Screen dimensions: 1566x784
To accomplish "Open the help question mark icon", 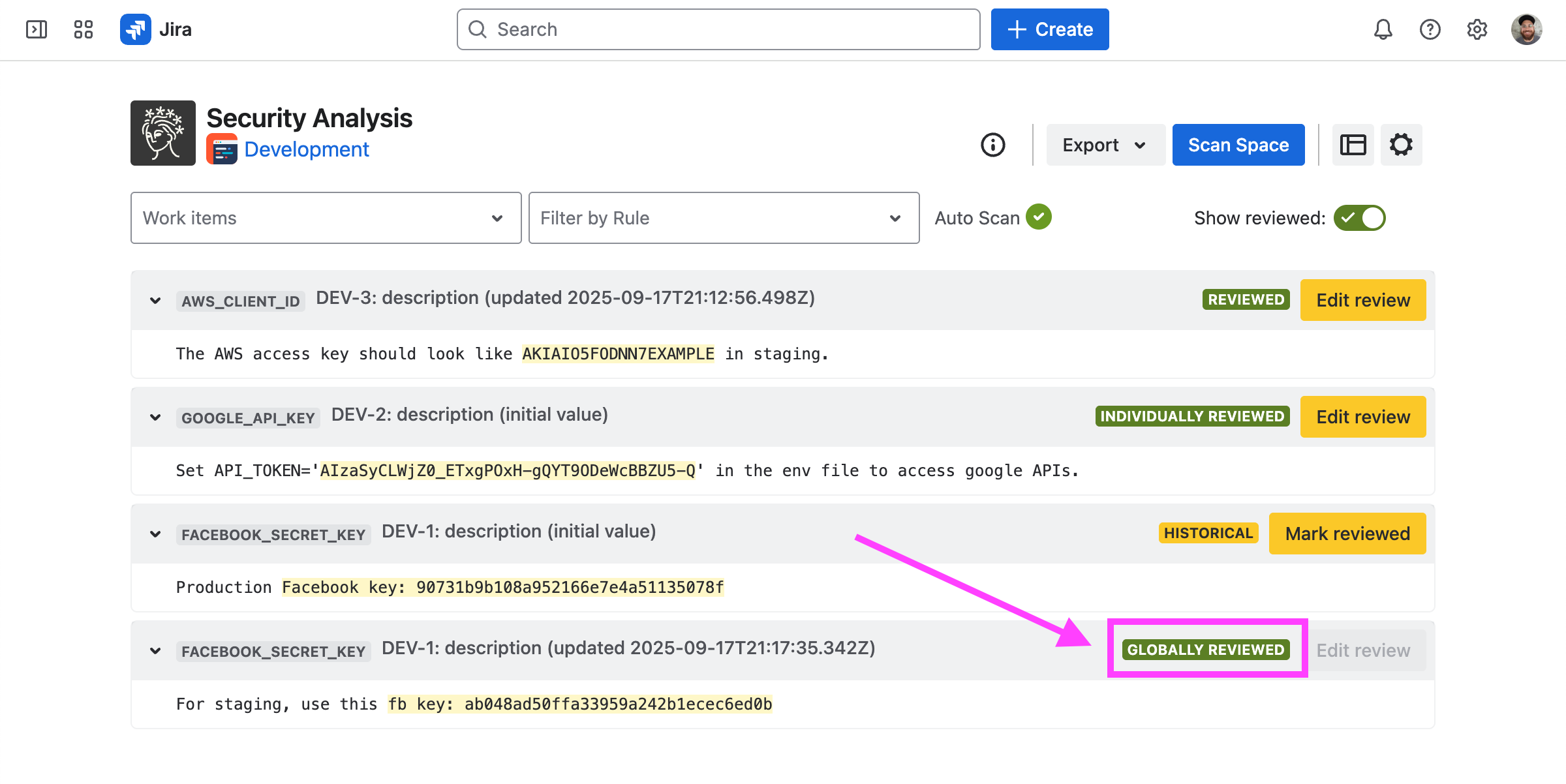I will point(1430,29).
